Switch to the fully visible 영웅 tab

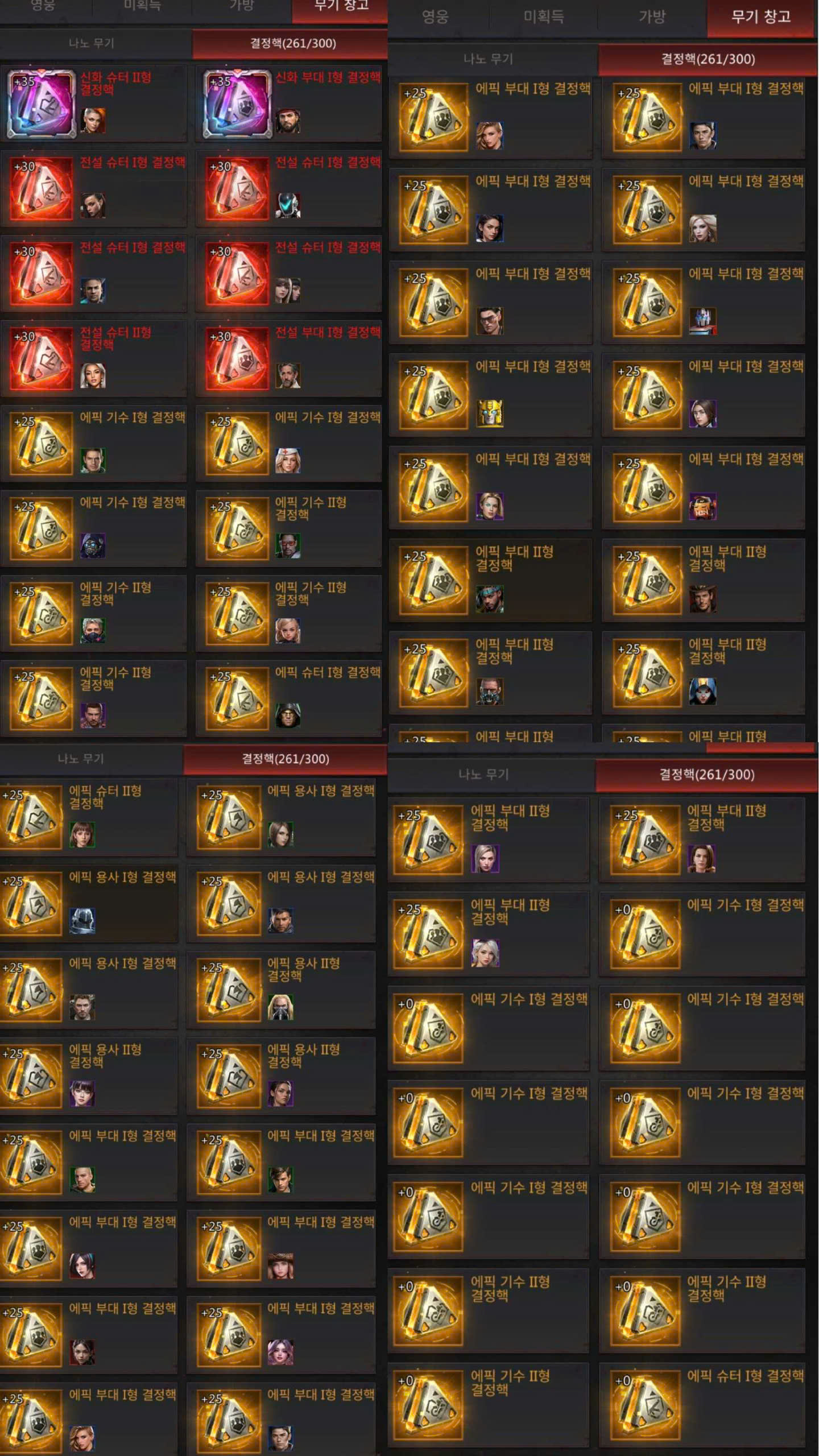pyautogui.click(x=436, y=16)
